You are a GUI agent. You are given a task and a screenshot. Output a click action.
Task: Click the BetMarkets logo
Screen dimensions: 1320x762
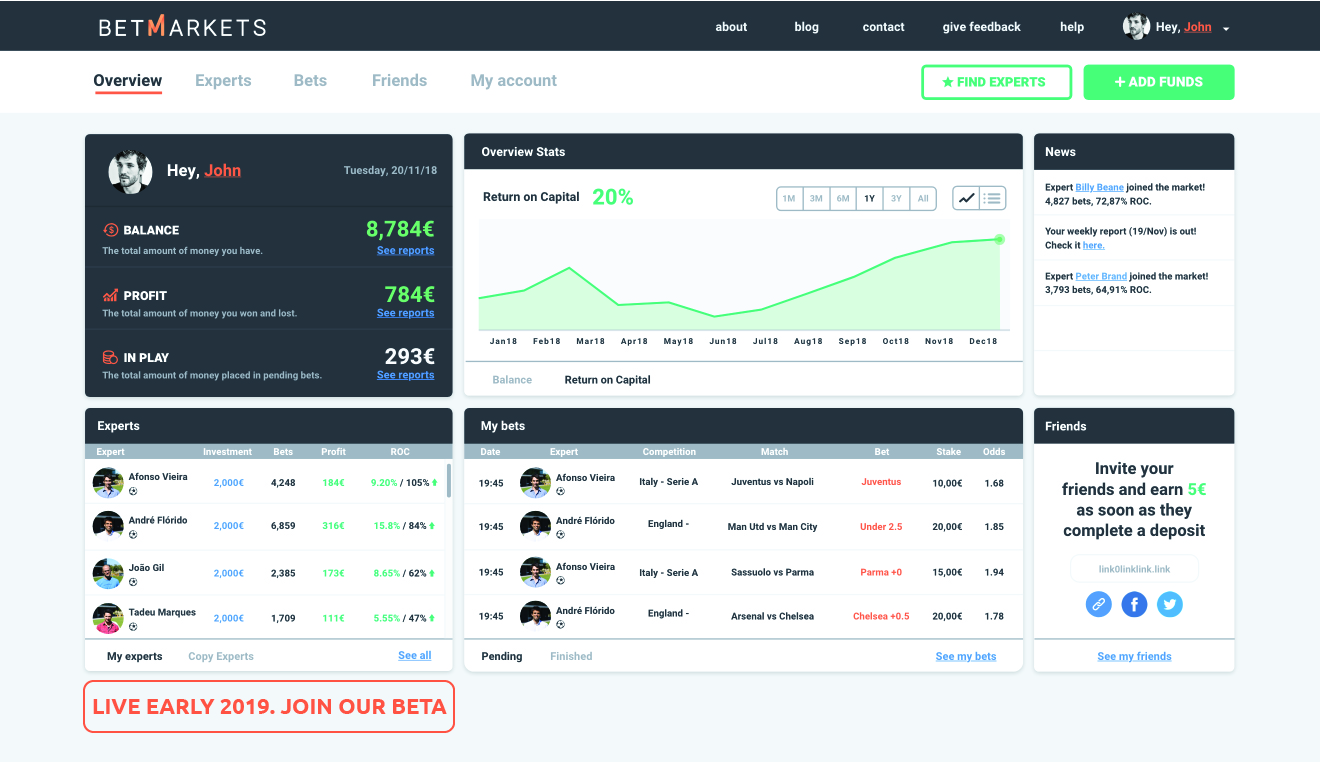(x=182, y=27)
